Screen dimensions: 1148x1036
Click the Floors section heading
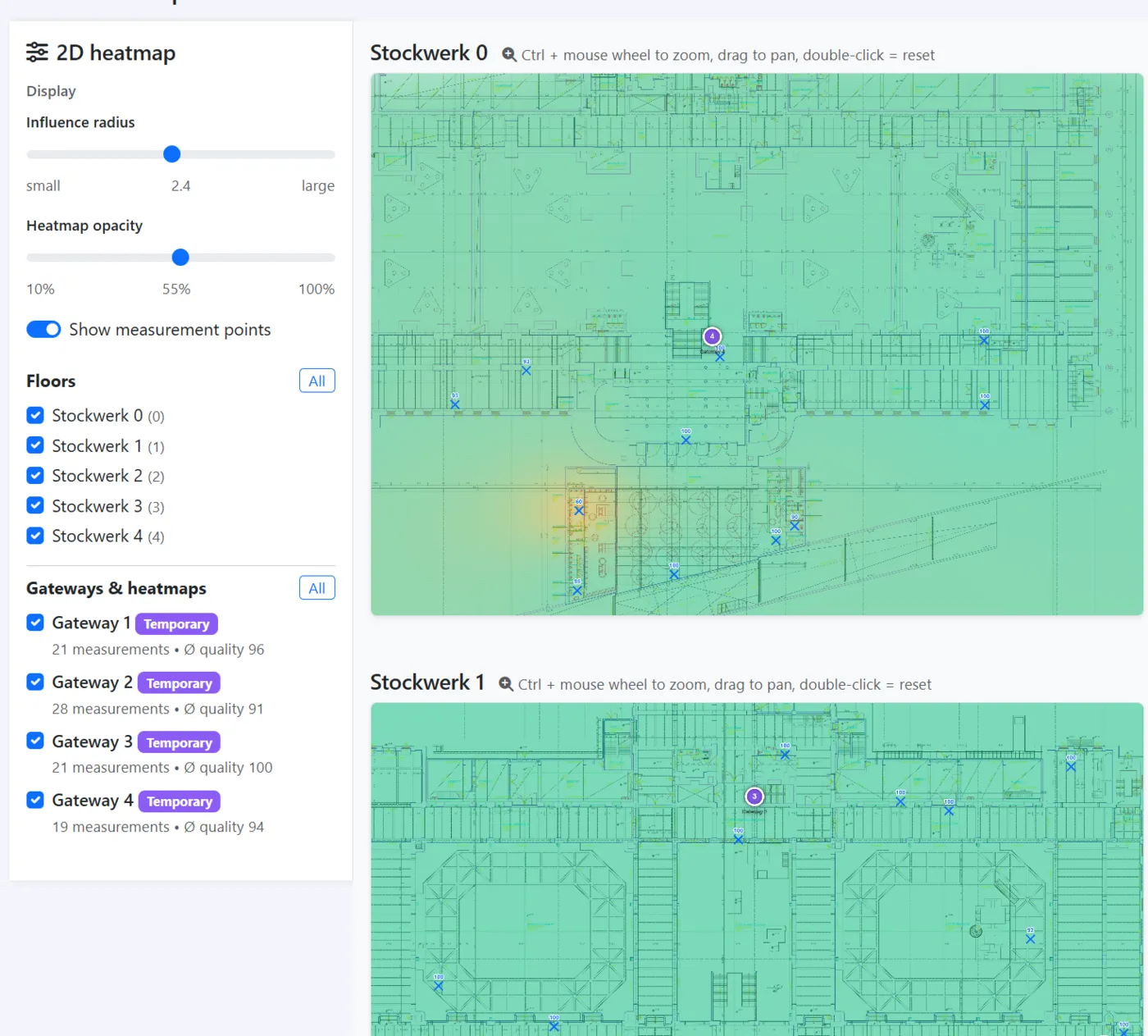(x=51, y=381)
